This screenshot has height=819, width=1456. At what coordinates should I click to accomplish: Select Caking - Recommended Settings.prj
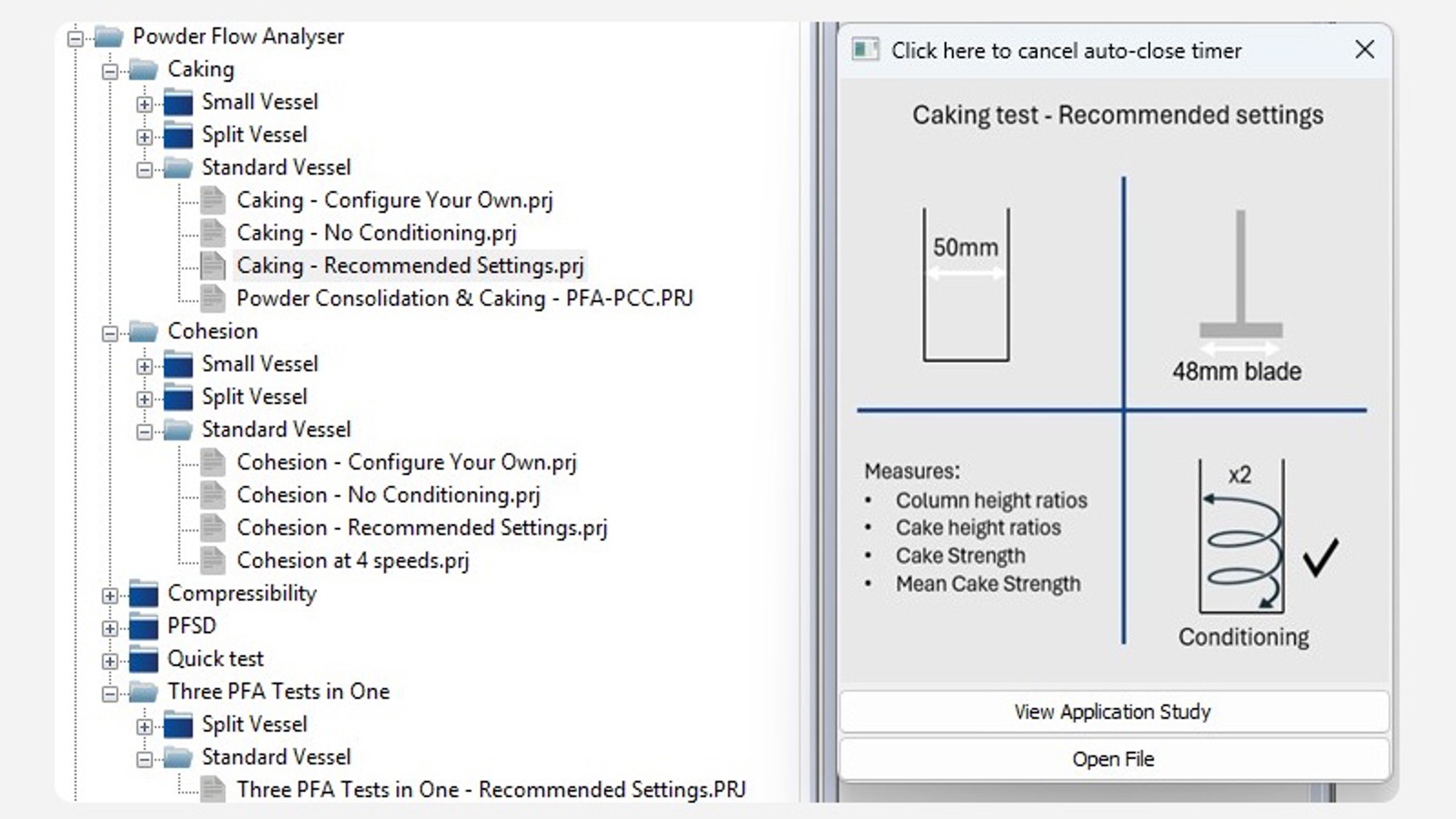tap(410, 266)
